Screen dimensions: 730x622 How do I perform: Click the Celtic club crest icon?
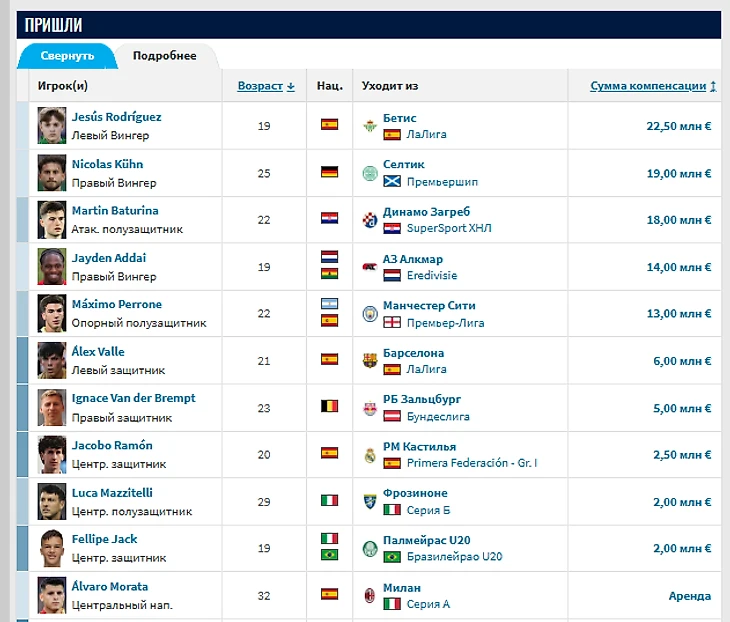pos(370,173)
